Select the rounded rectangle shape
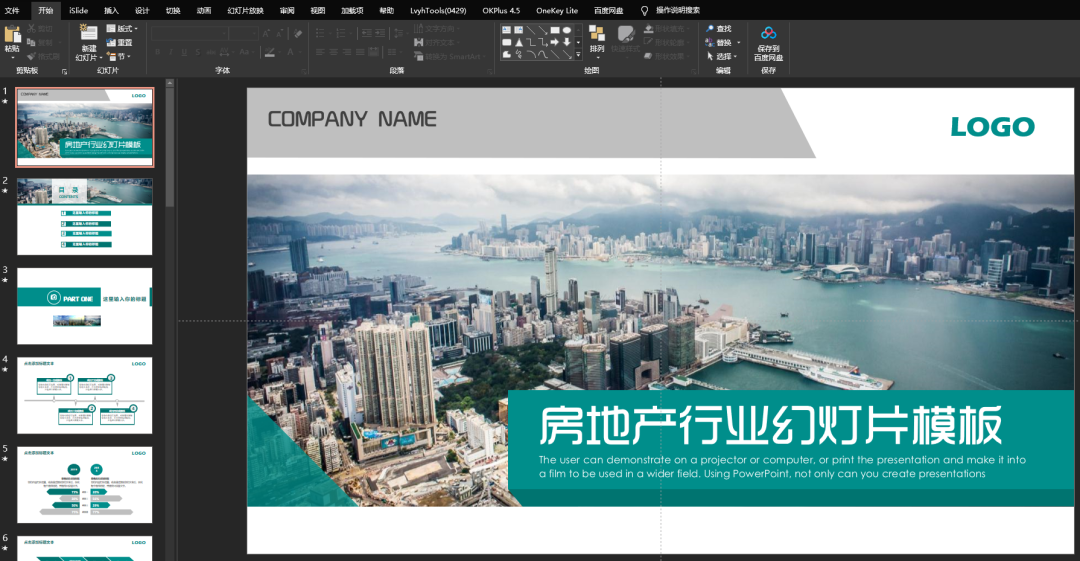Image resolution: width=1080 pixels, height=561 pixels. [x=507, y=42]
